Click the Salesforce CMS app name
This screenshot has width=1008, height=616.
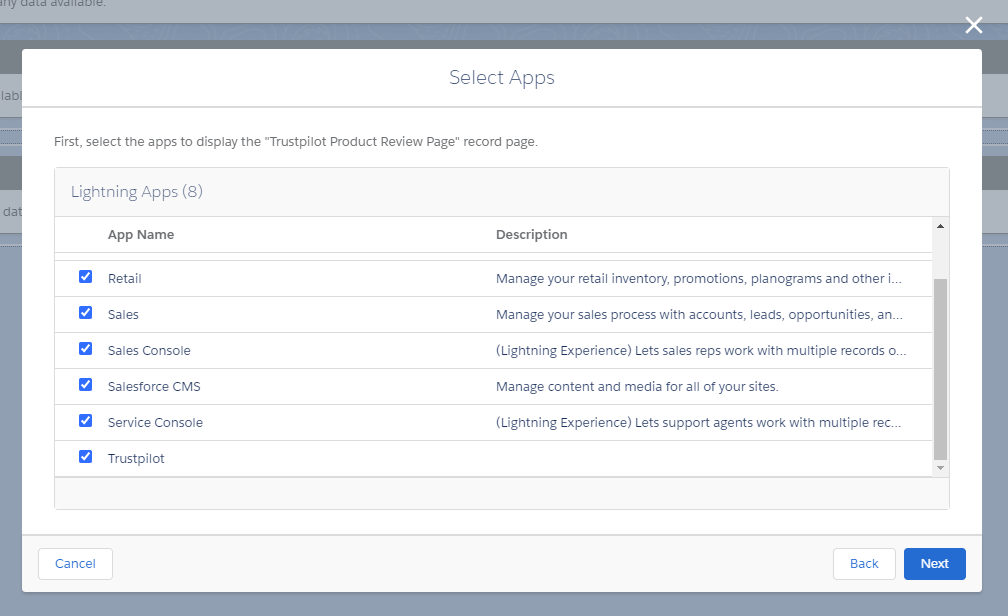152,384
